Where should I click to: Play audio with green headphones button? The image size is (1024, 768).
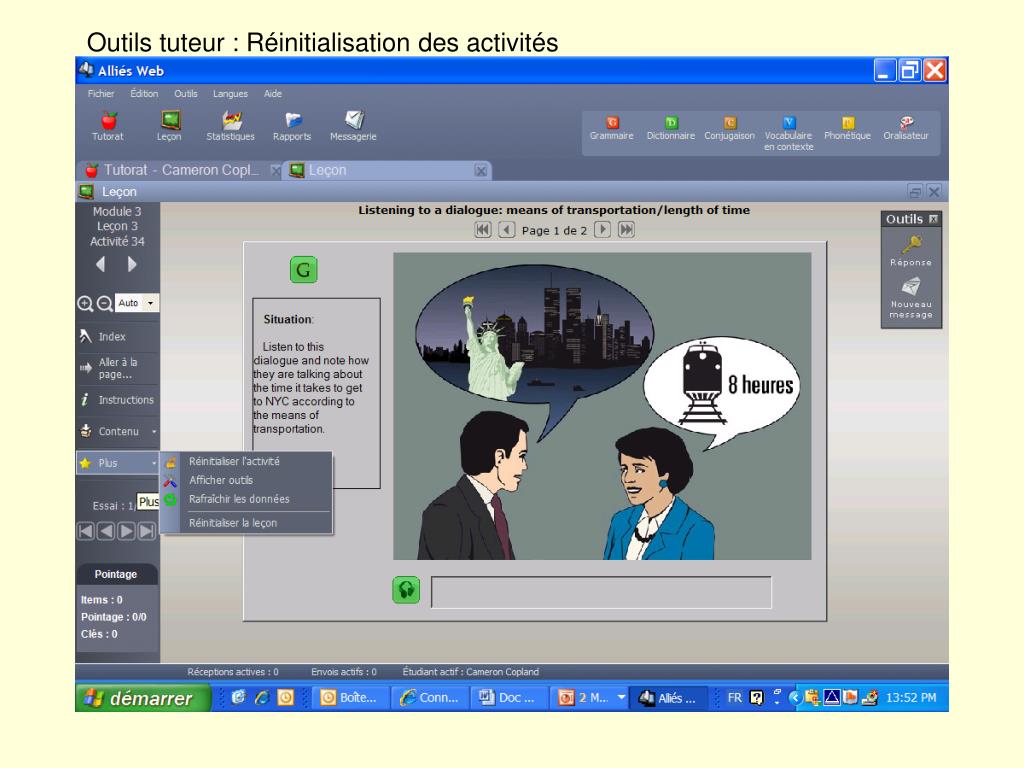click(x=406, y=590)
